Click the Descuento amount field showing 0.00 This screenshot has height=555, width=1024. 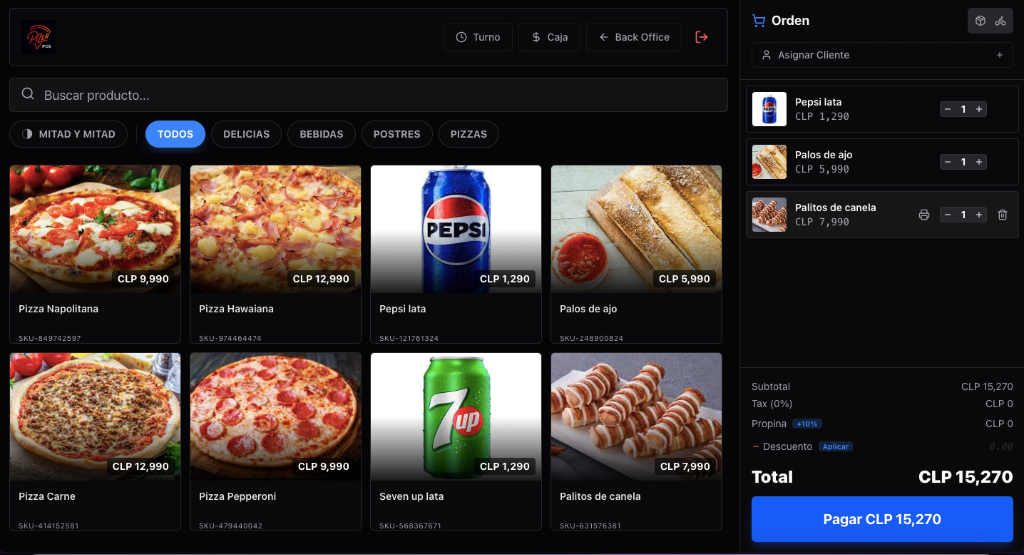(1000, 447)
